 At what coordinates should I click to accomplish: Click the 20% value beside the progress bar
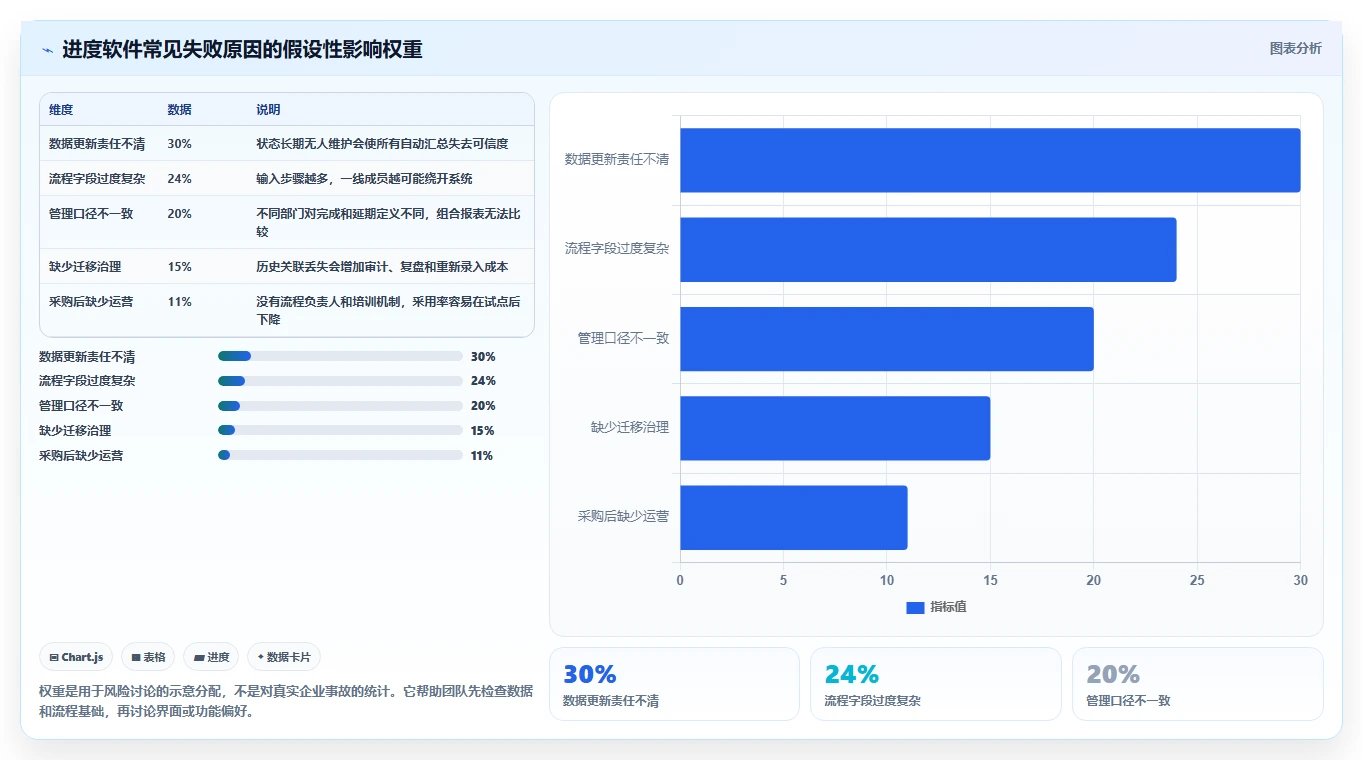[483, 406]
